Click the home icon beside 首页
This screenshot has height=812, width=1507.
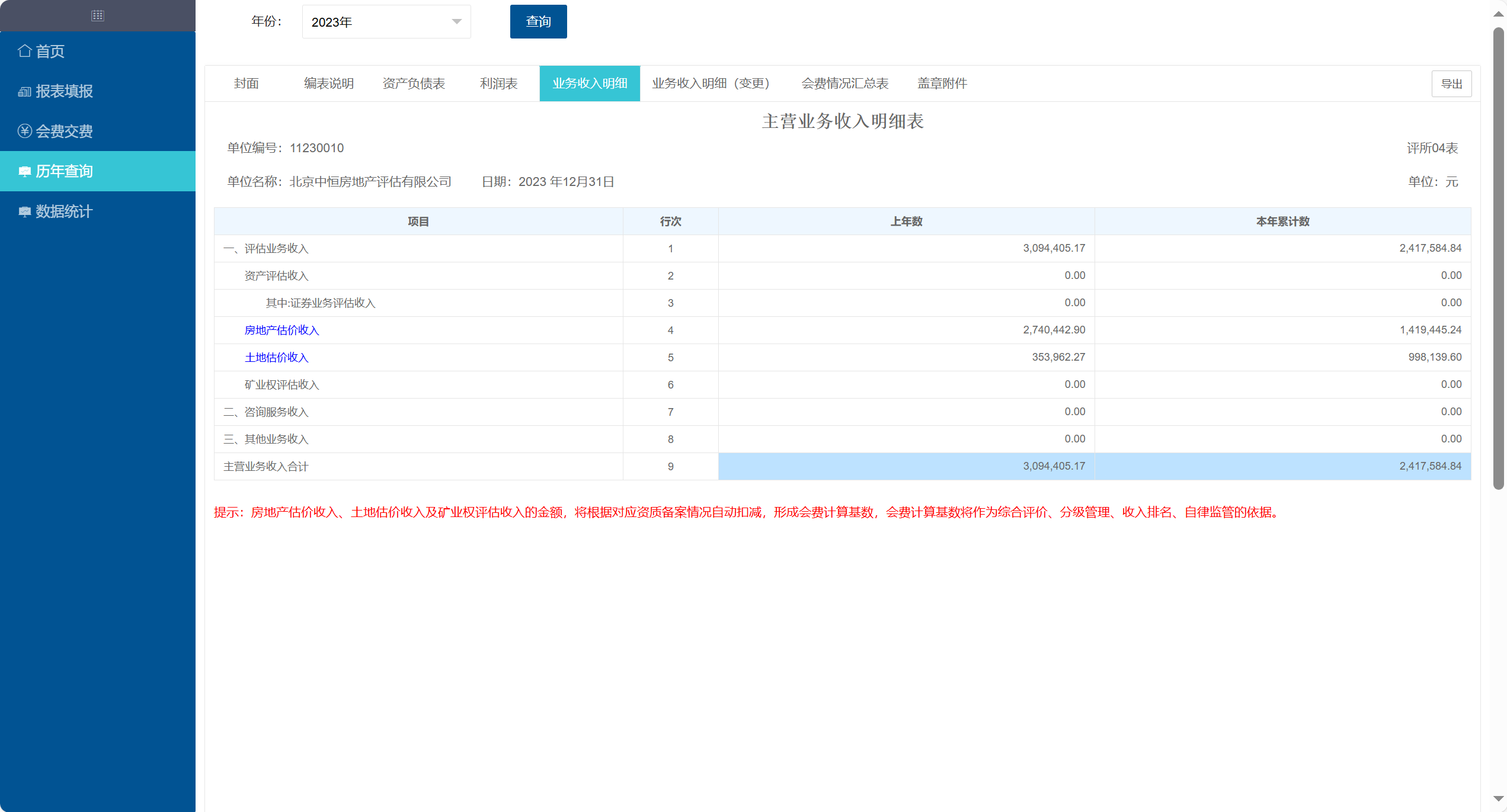click(x=25, y=51)
